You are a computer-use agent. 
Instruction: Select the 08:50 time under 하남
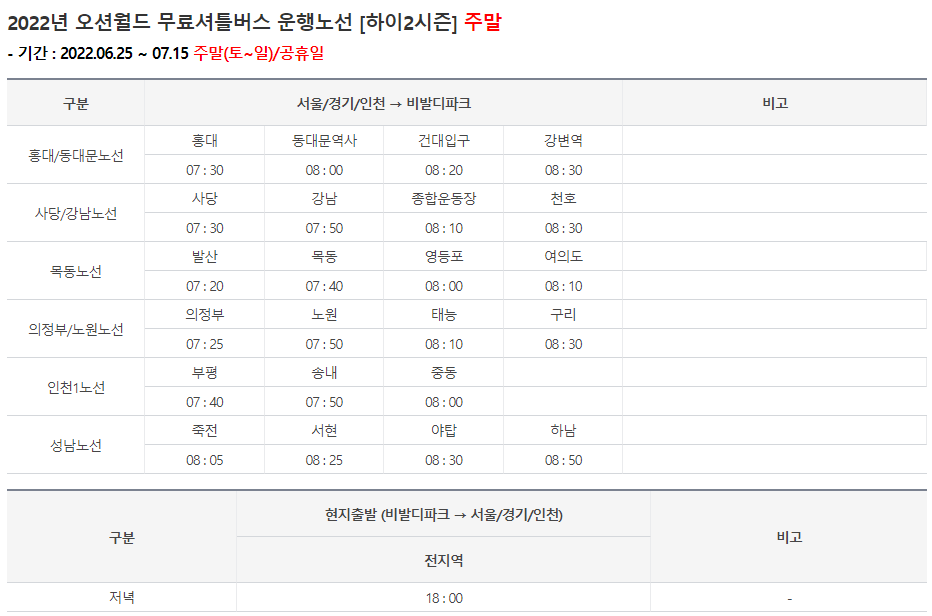click(563, 460)
